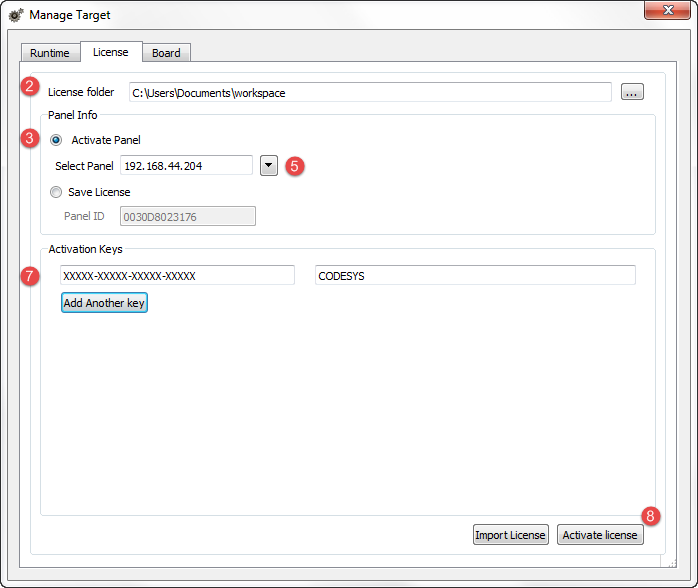Expand the Select Panel dropdown arrow
Screen dimensions: 698x588
[268, 166]
